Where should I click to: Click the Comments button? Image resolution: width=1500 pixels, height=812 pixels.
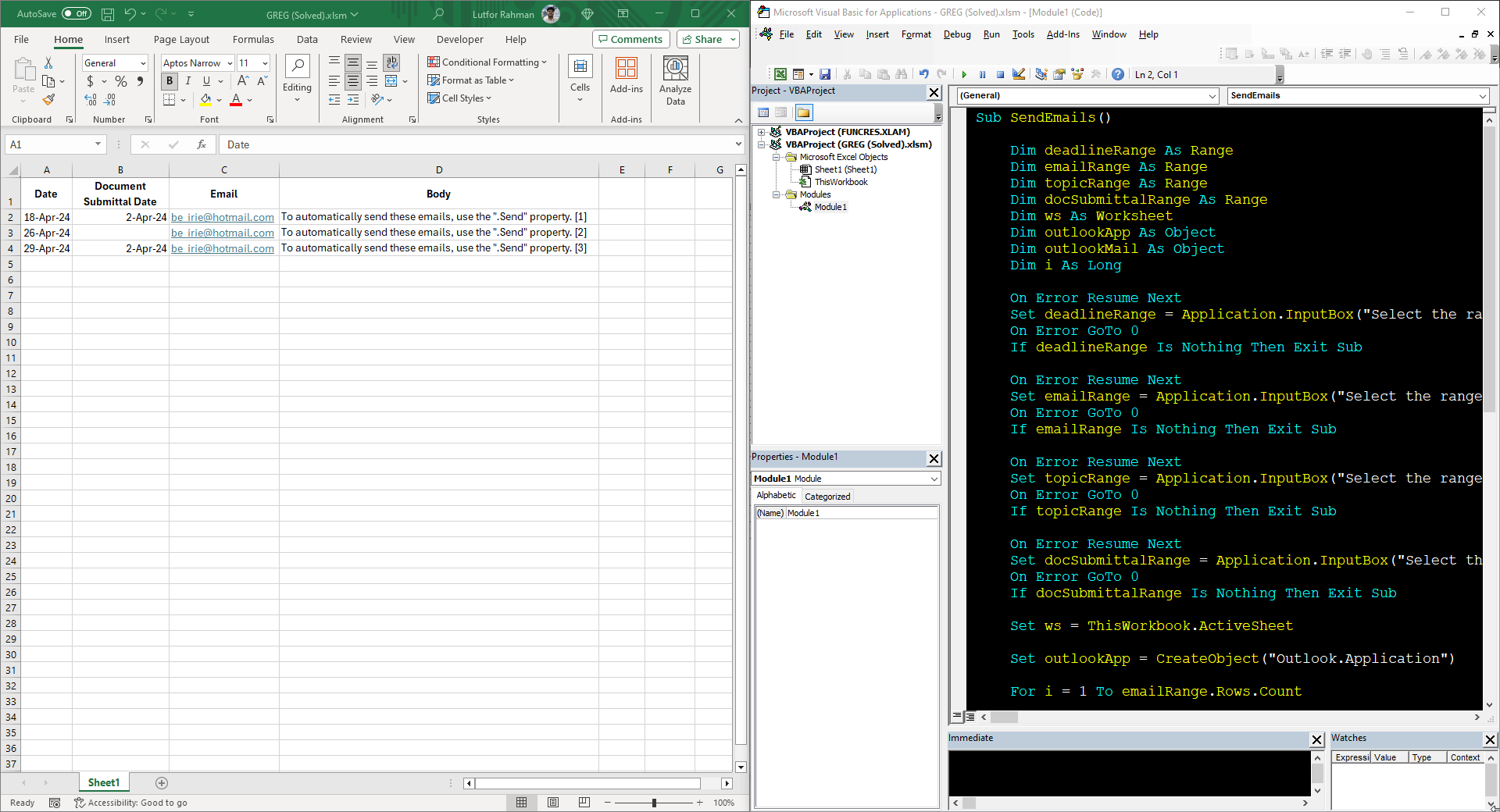pyautogui.click(x=630, y=39)
